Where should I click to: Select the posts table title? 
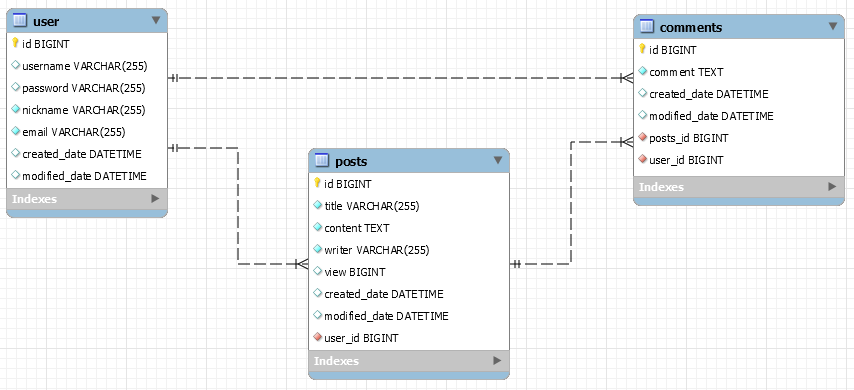[351, 161]
